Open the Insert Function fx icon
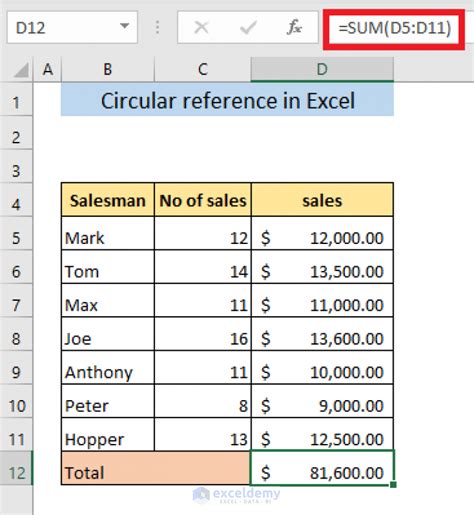This screenshot has height=515, width=474. 294,27
